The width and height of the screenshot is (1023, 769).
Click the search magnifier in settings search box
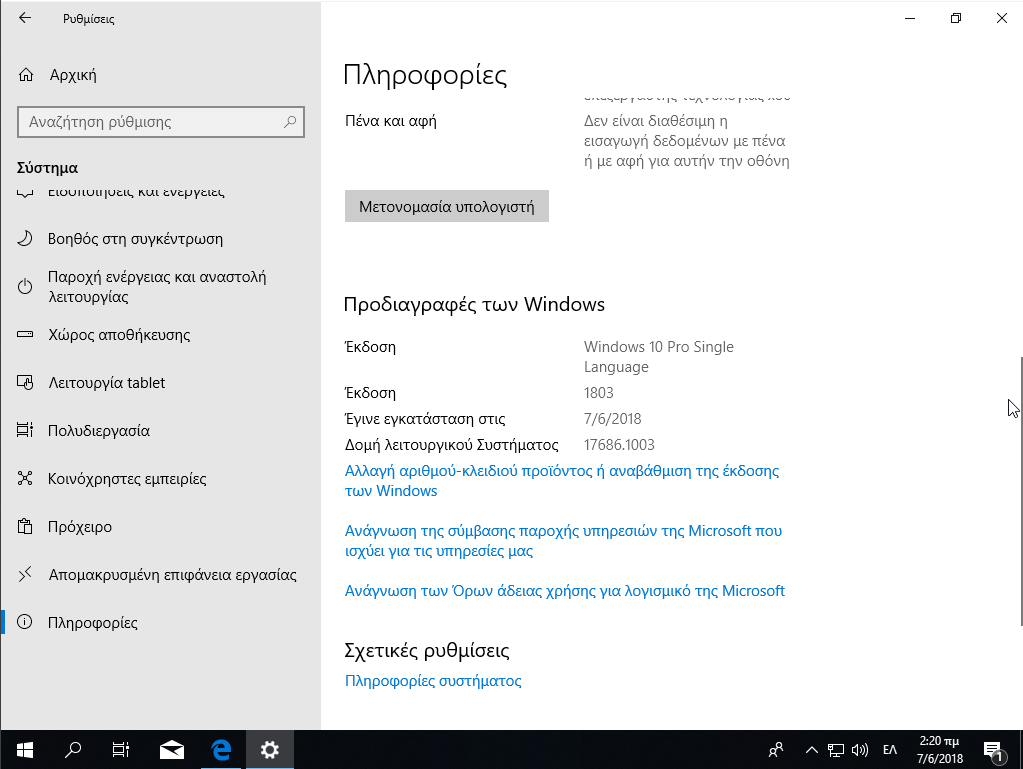pyautogui.click(x=290, y=122)
